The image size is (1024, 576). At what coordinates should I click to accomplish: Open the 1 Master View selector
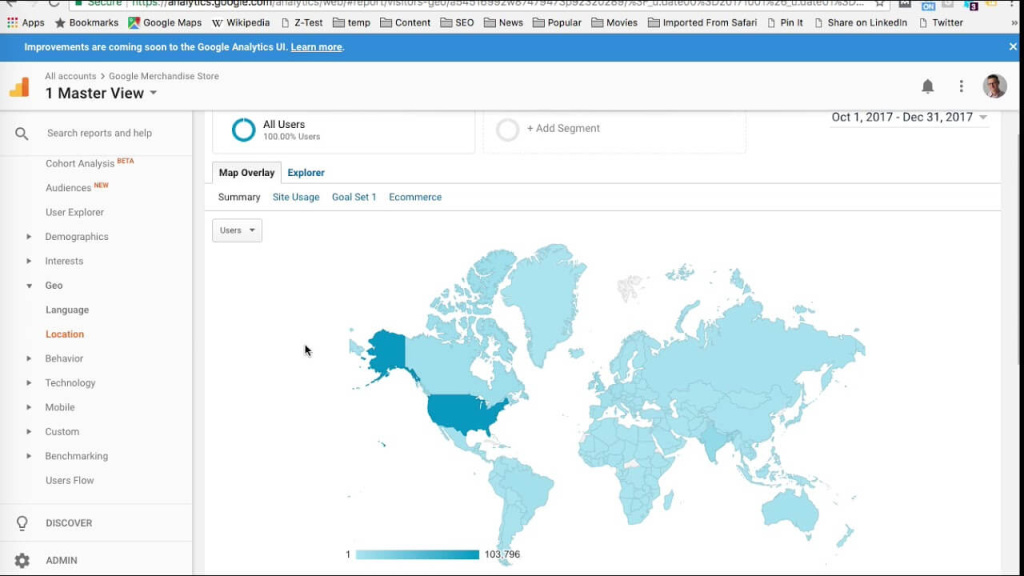point(101,93)
